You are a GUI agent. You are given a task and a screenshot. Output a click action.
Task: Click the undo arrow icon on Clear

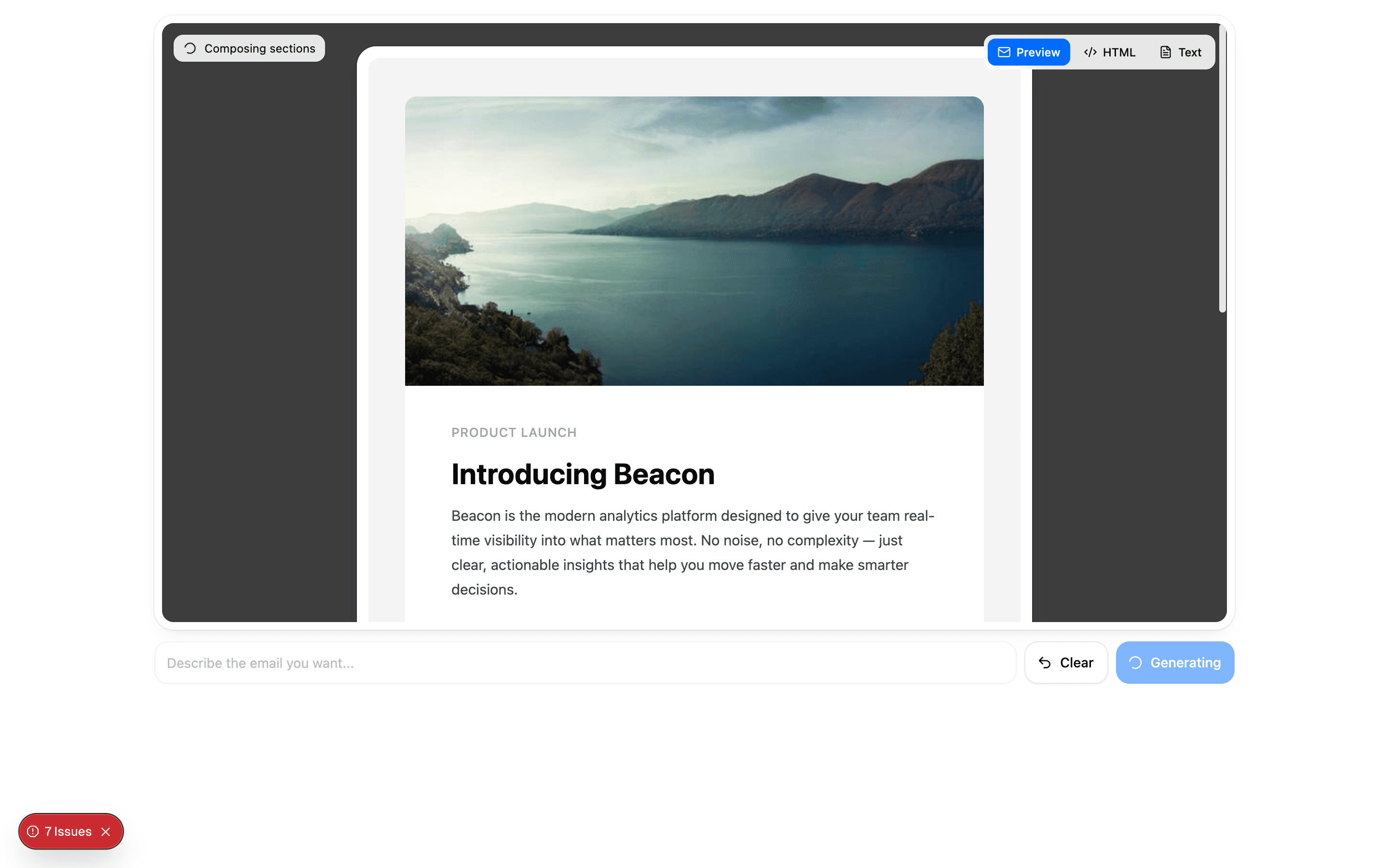pyautogui.click(x=1045, y=663)
